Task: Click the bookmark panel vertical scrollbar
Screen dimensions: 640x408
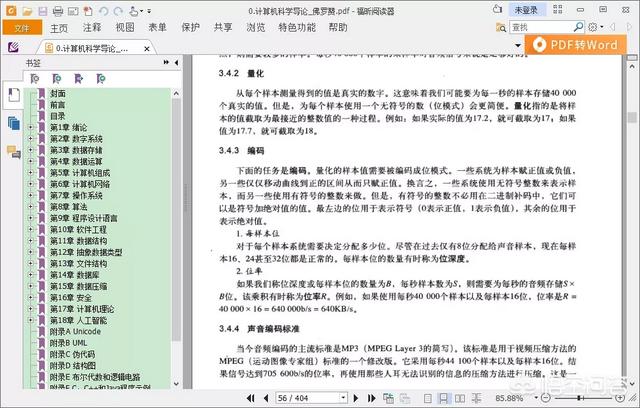Action: pos(176,220)
